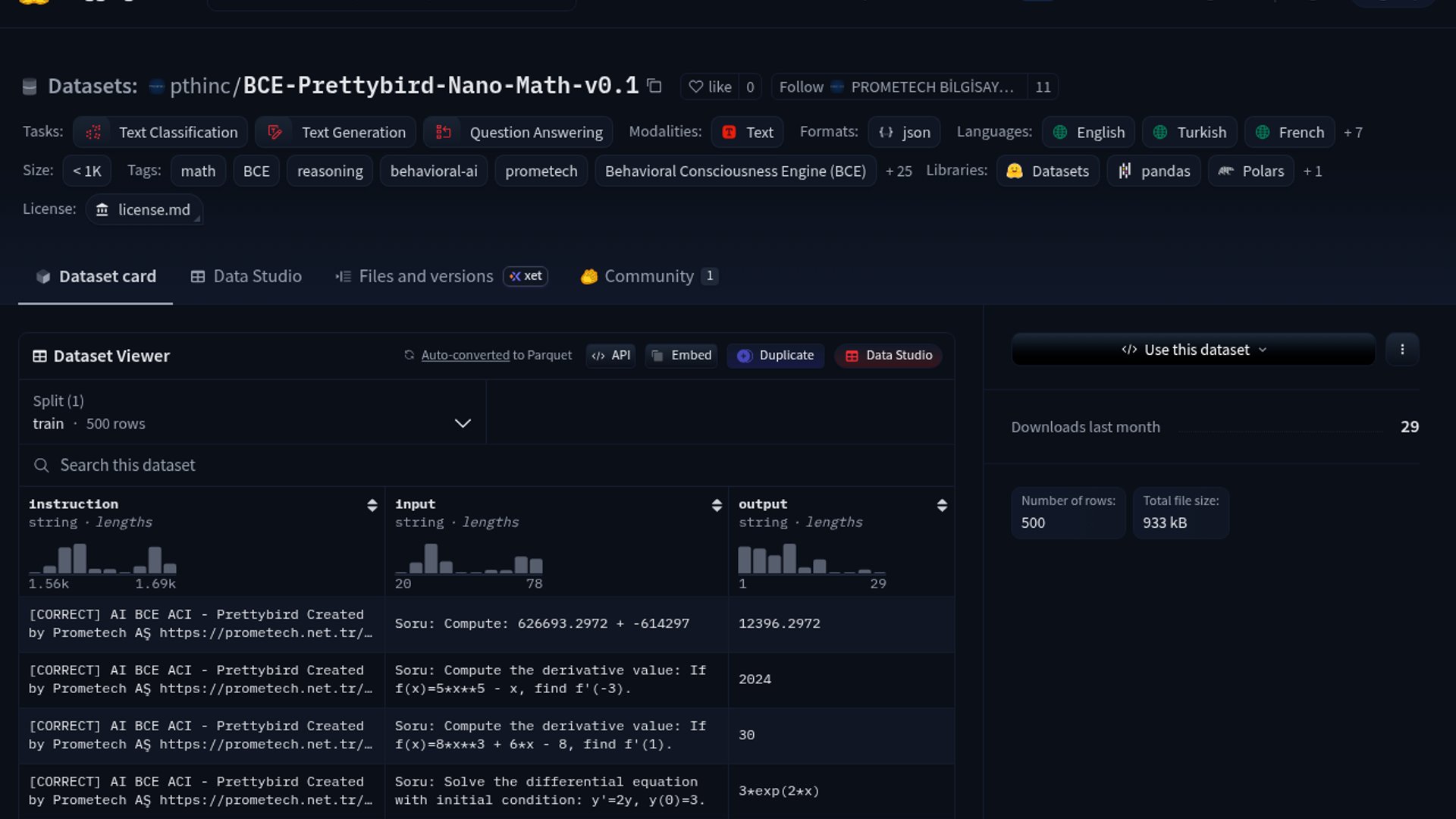Open the API button in viewer
1456x819 pixels.
click(611, 356)
